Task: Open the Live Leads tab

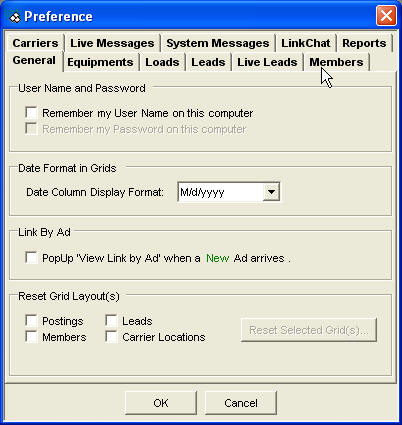Action: point(267,62)
